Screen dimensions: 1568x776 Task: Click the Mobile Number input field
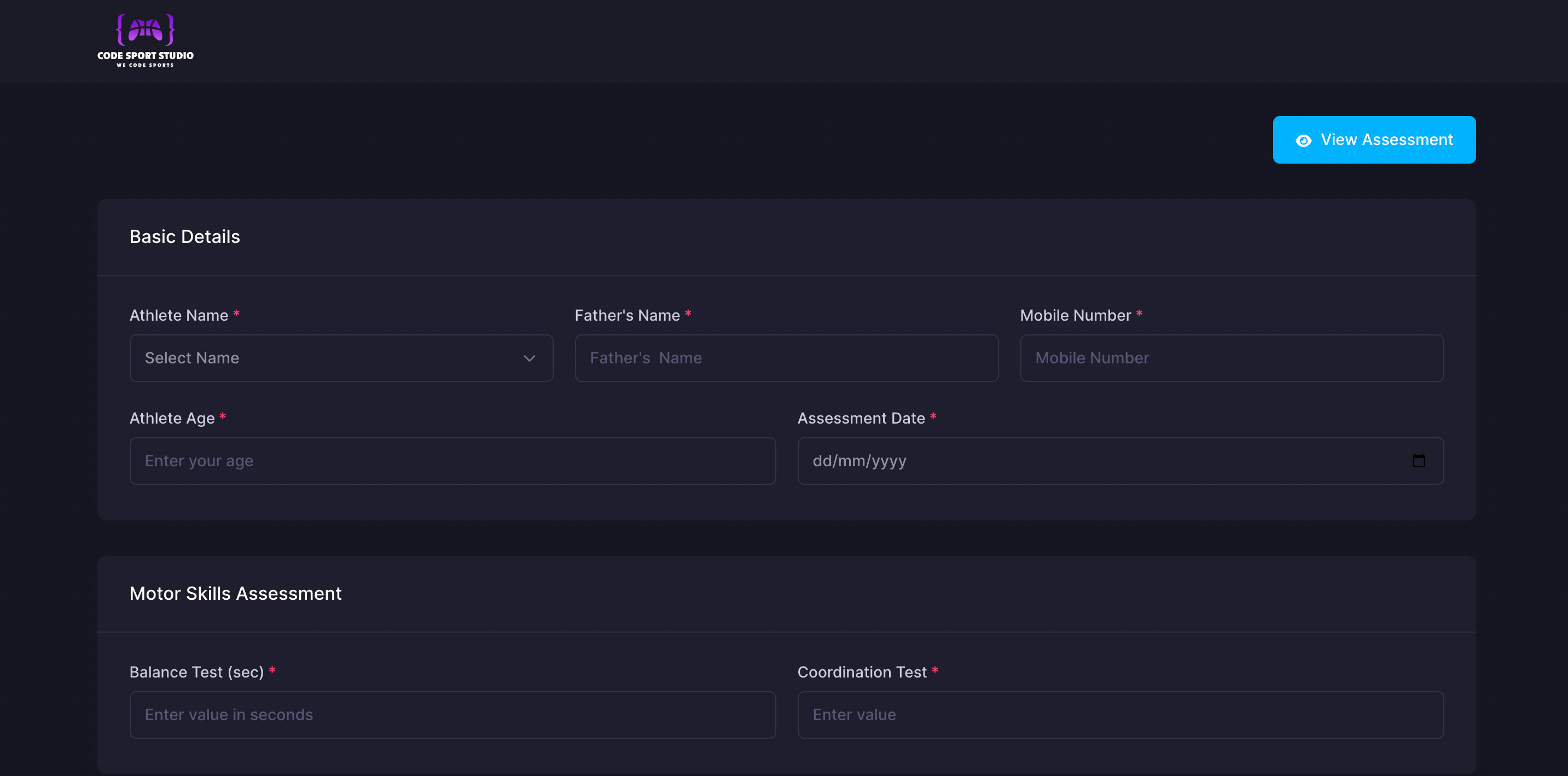(x=1232, y=358)
